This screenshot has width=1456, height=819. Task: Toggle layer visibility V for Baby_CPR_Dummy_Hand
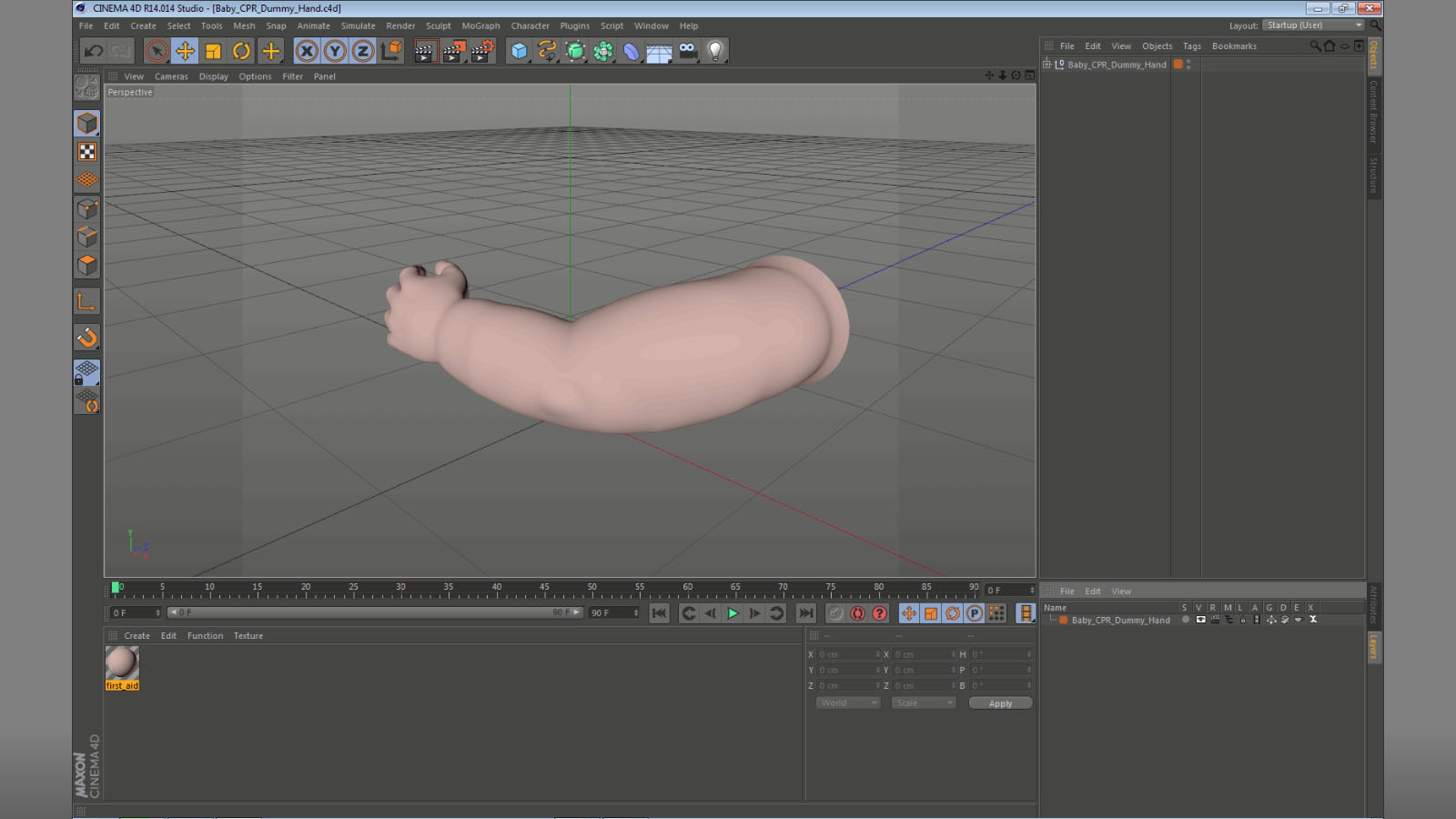point(1200,620)
